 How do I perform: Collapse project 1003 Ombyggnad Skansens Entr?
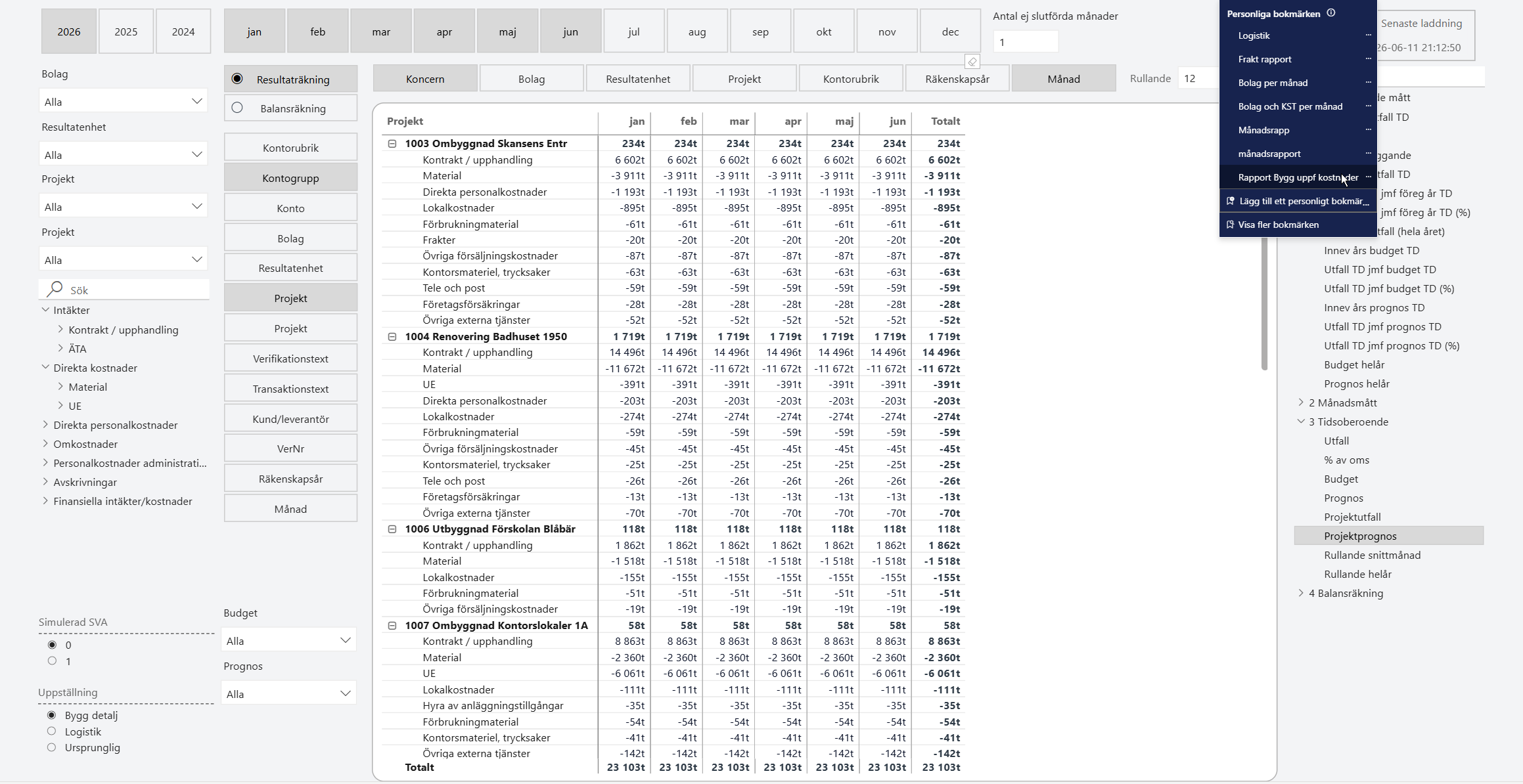[392, 143]
